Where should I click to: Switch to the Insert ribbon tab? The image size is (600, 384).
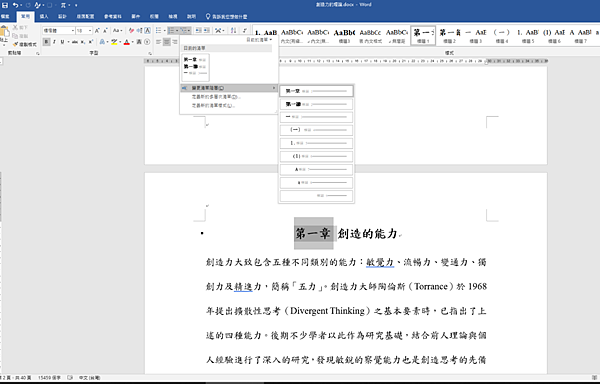pos(44,16)
